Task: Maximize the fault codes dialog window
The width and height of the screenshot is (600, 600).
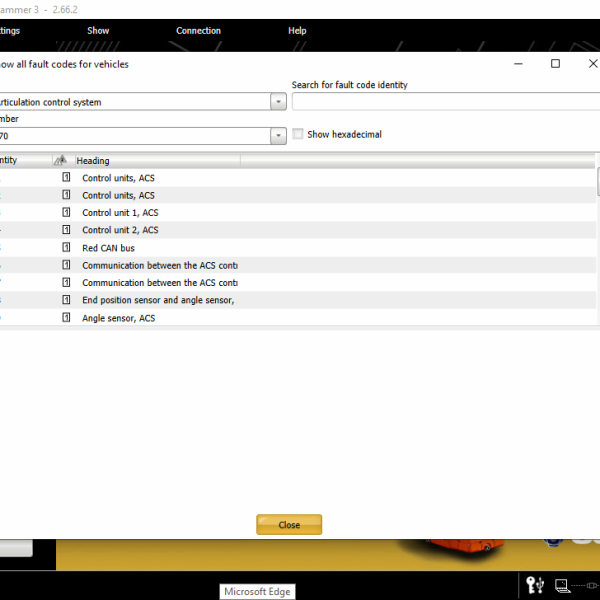Action: (555, 64)
